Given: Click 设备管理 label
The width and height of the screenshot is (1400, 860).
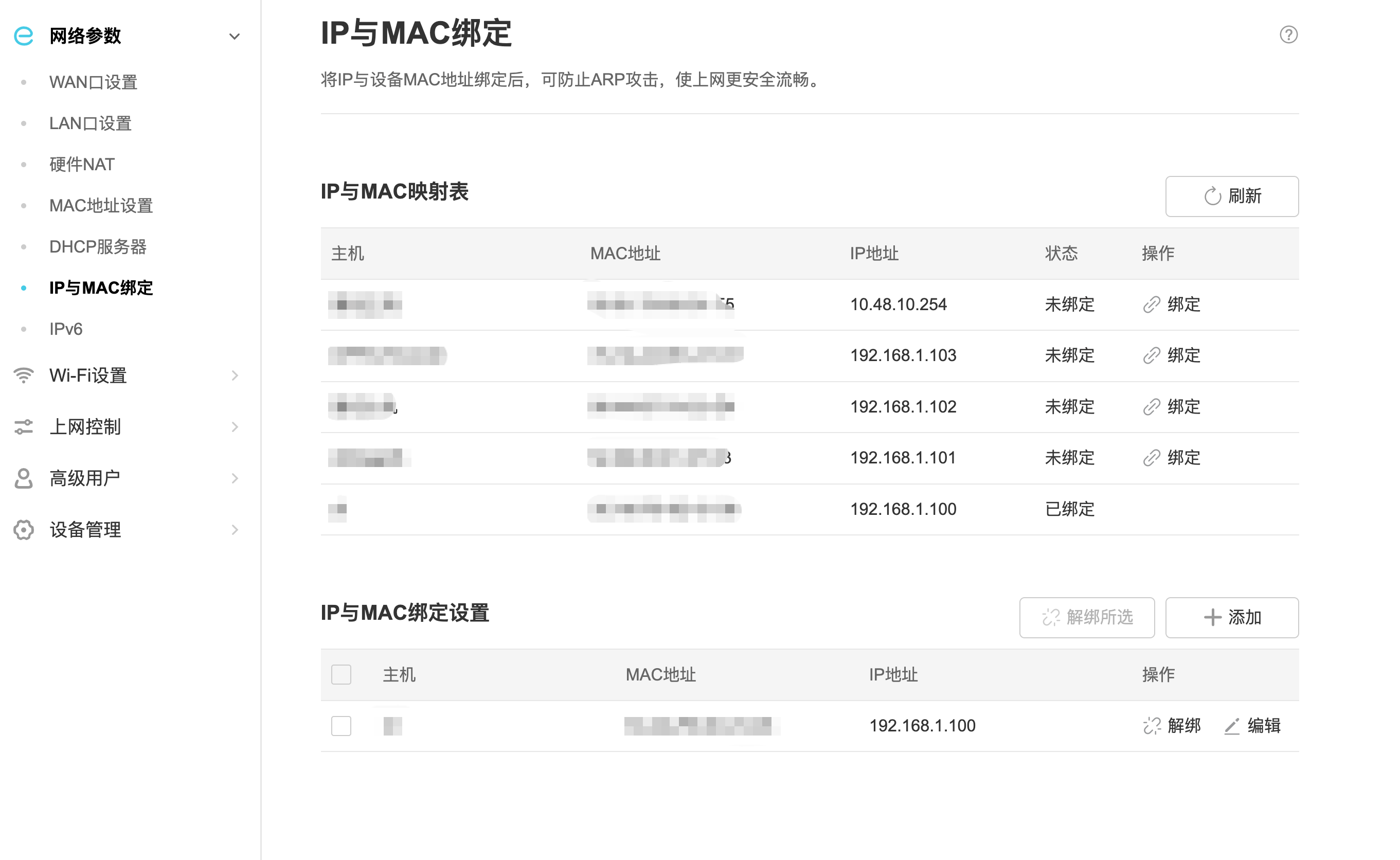Looking at the screenshot, I should click(x=85, y=530).
